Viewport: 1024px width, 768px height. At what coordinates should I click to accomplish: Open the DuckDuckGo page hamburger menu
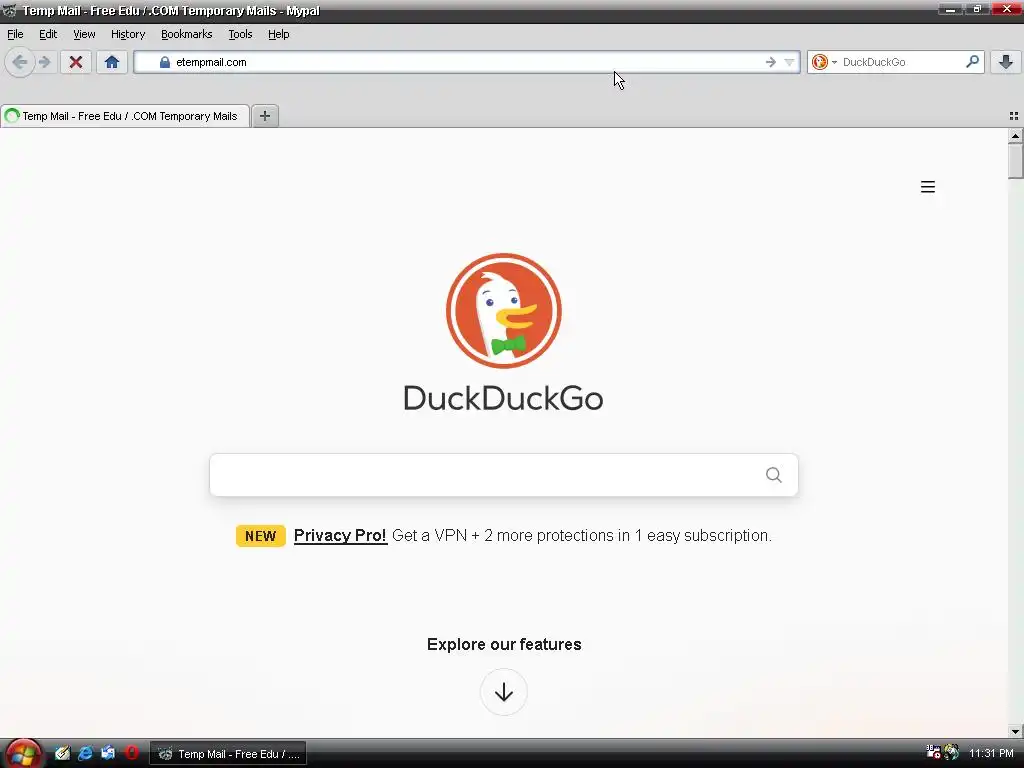click(927, 187)
